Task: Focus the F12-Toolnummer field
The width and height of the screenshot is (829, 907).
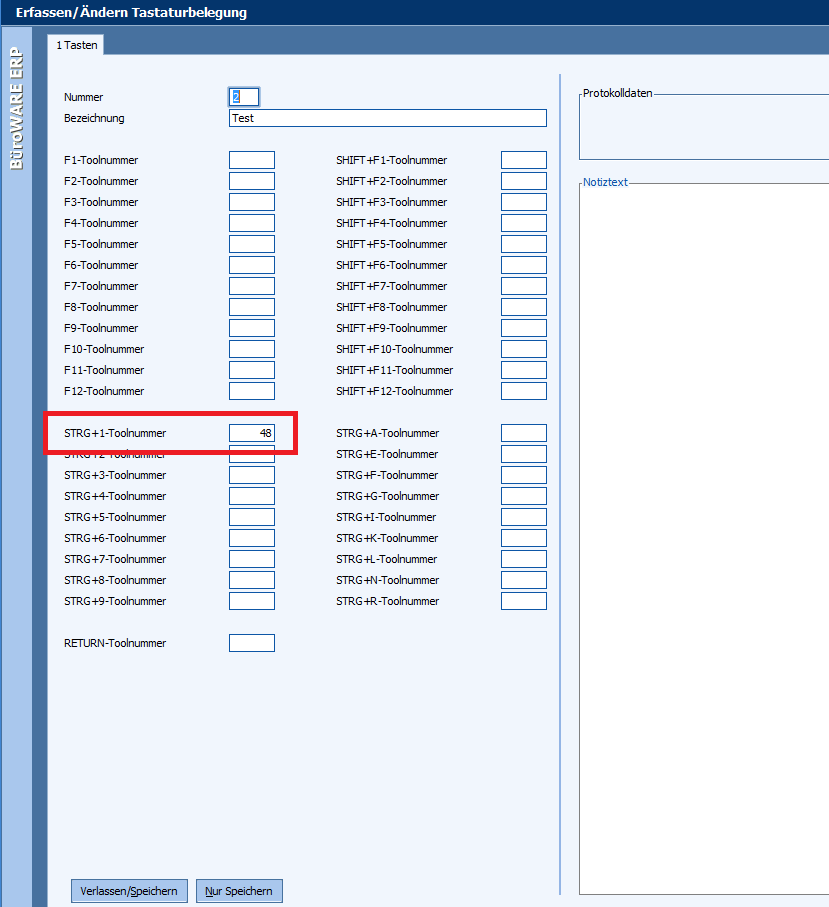Action: [252, 391]
